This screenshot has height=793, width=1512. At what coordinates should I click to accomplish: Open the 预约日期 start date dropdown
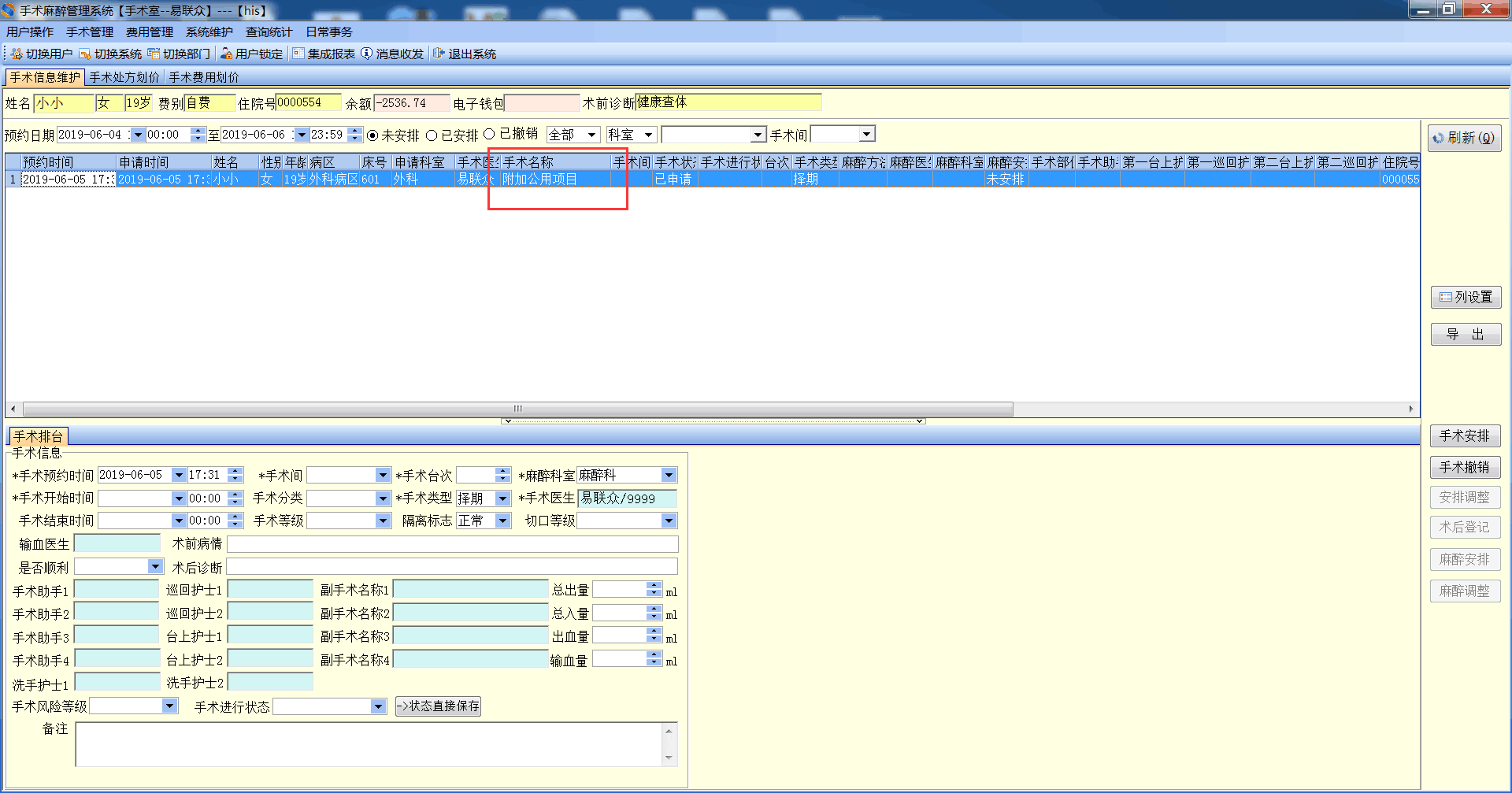point(138,135)
